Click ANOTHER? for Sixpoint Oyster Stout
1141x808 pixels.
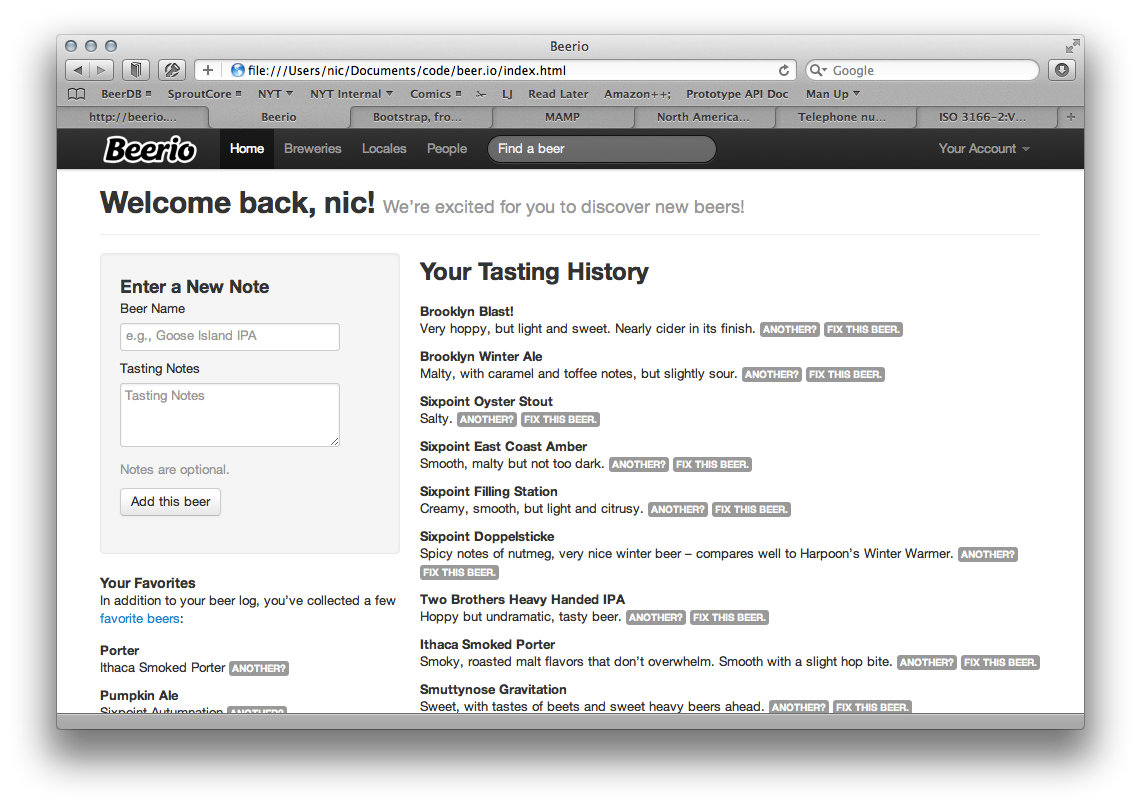point(487,420)
